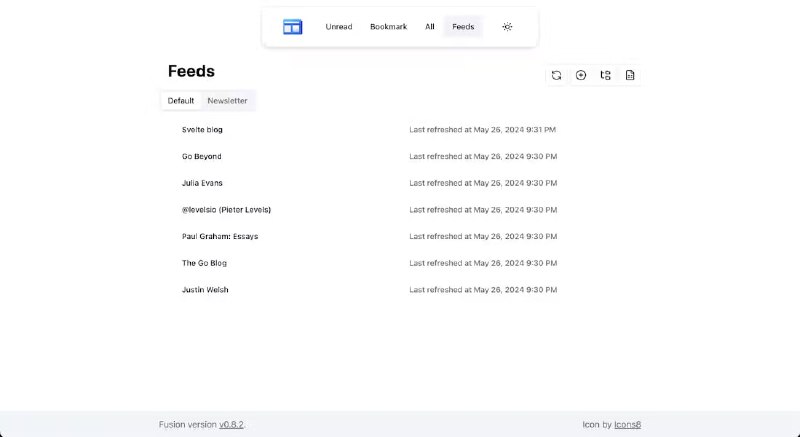Refresh all feeds with the refresh icon
800x437 pixels.
[556, 75]
